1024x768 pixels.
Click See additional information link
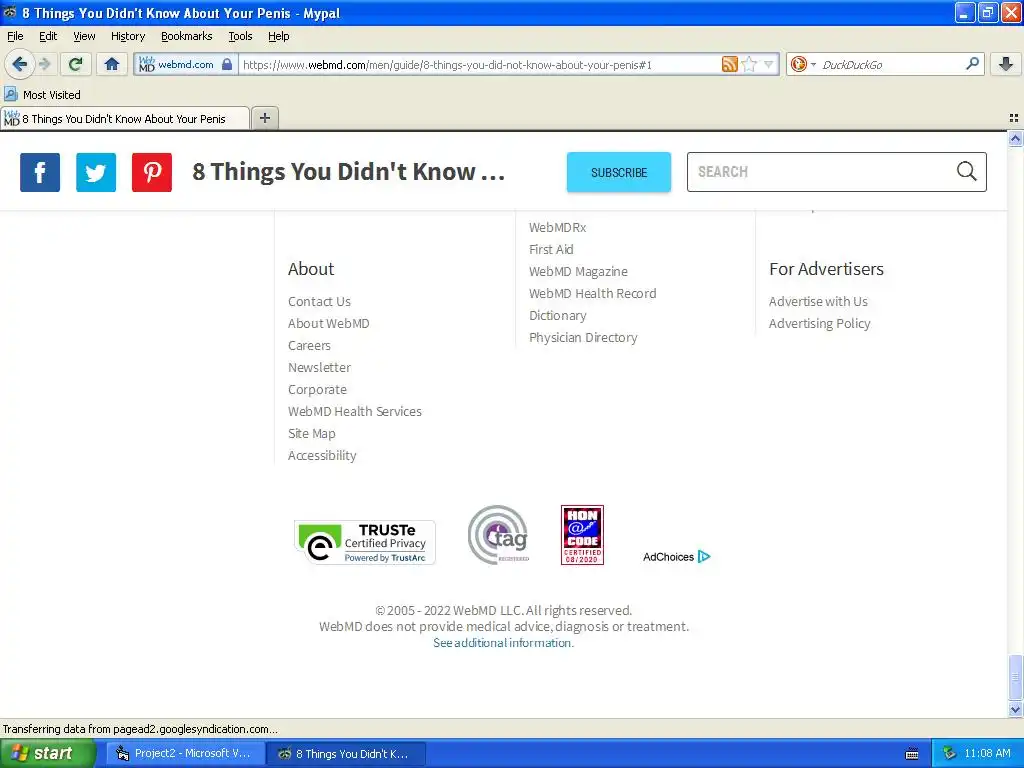coord(504,643)
